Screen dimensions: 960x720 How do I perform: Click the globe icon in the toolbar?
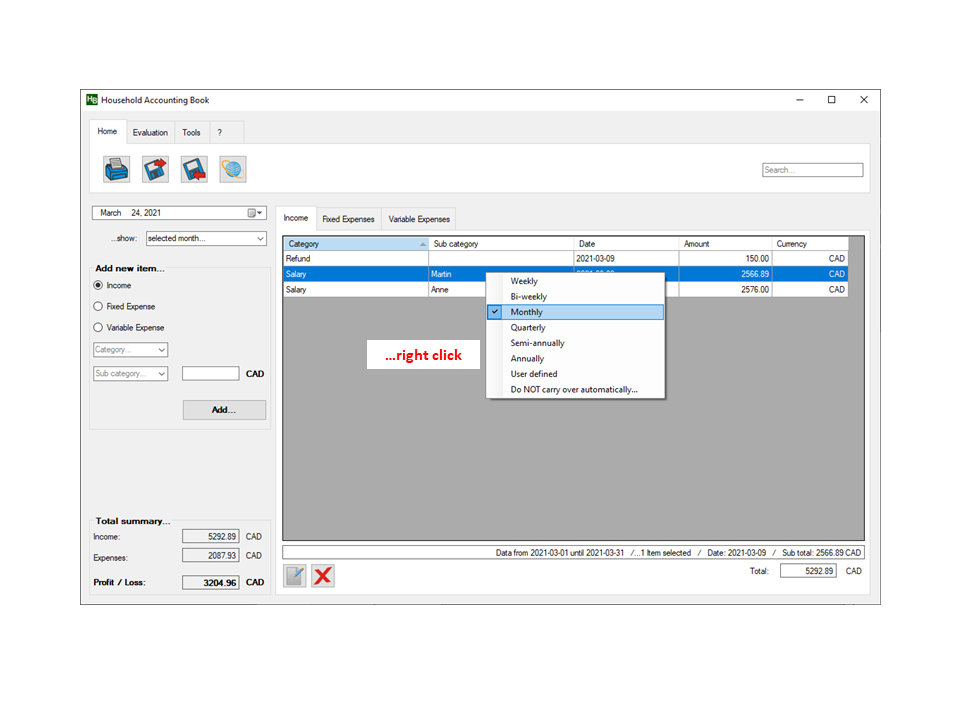click(x=233, y=169)
